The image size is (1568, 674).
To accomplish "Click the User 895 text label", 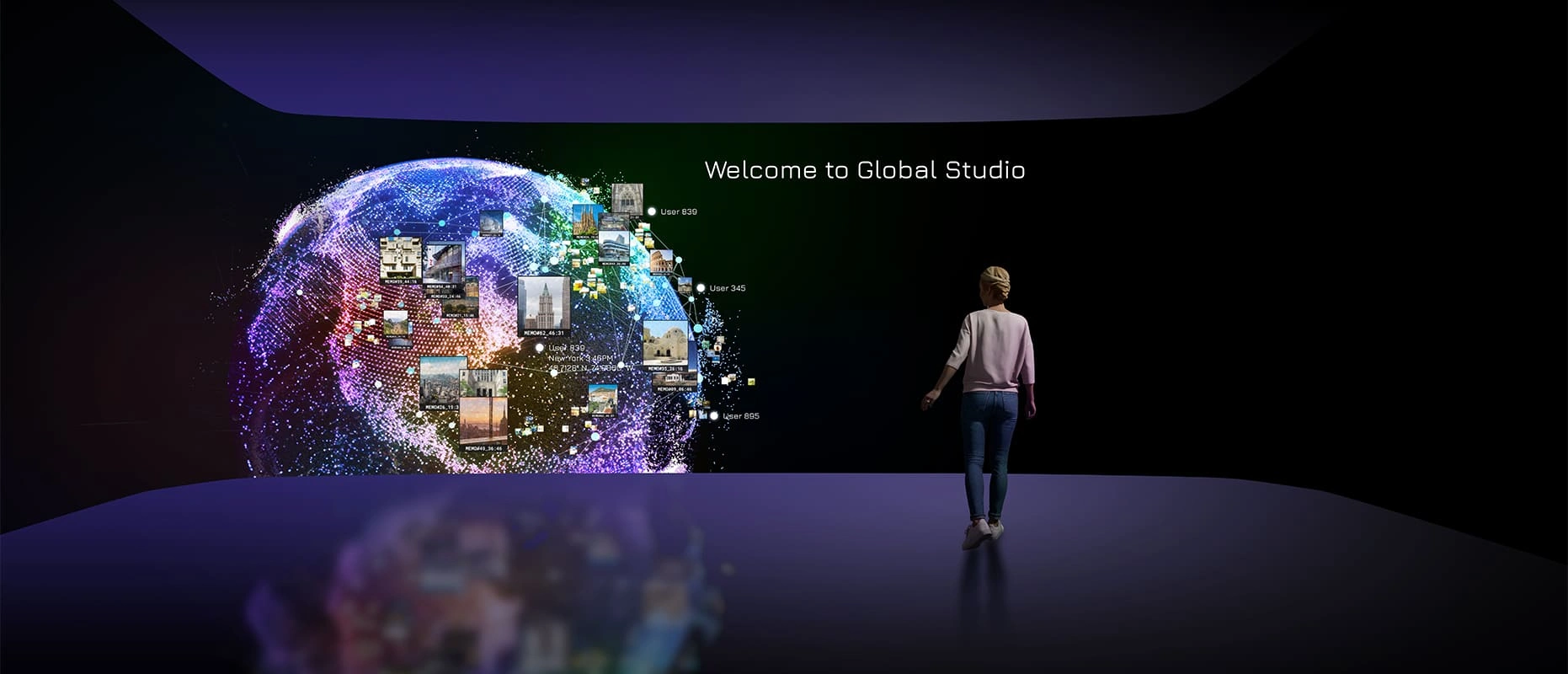I will (741, 416).
